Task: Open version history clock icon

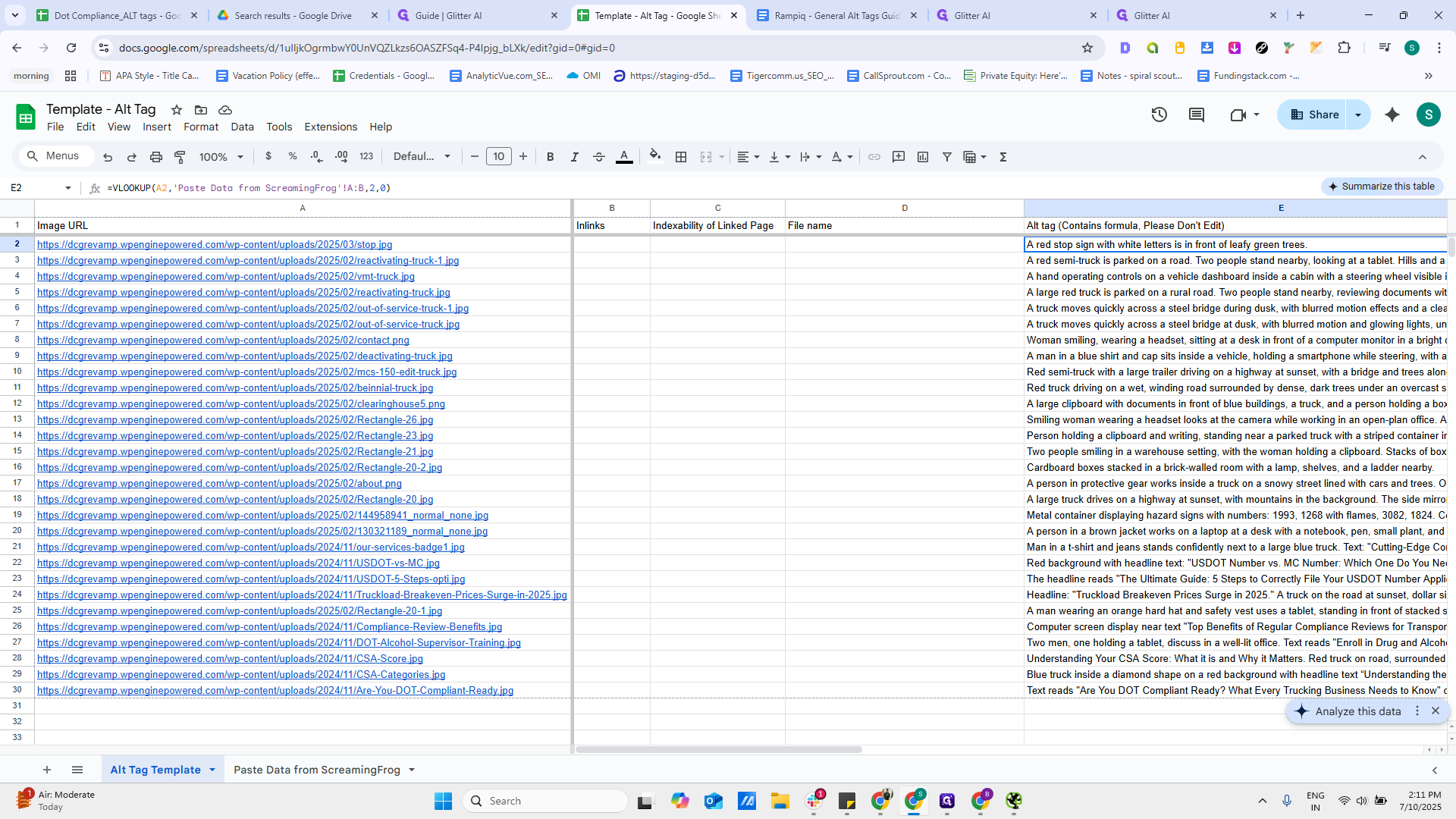Action: (1159, 115)
